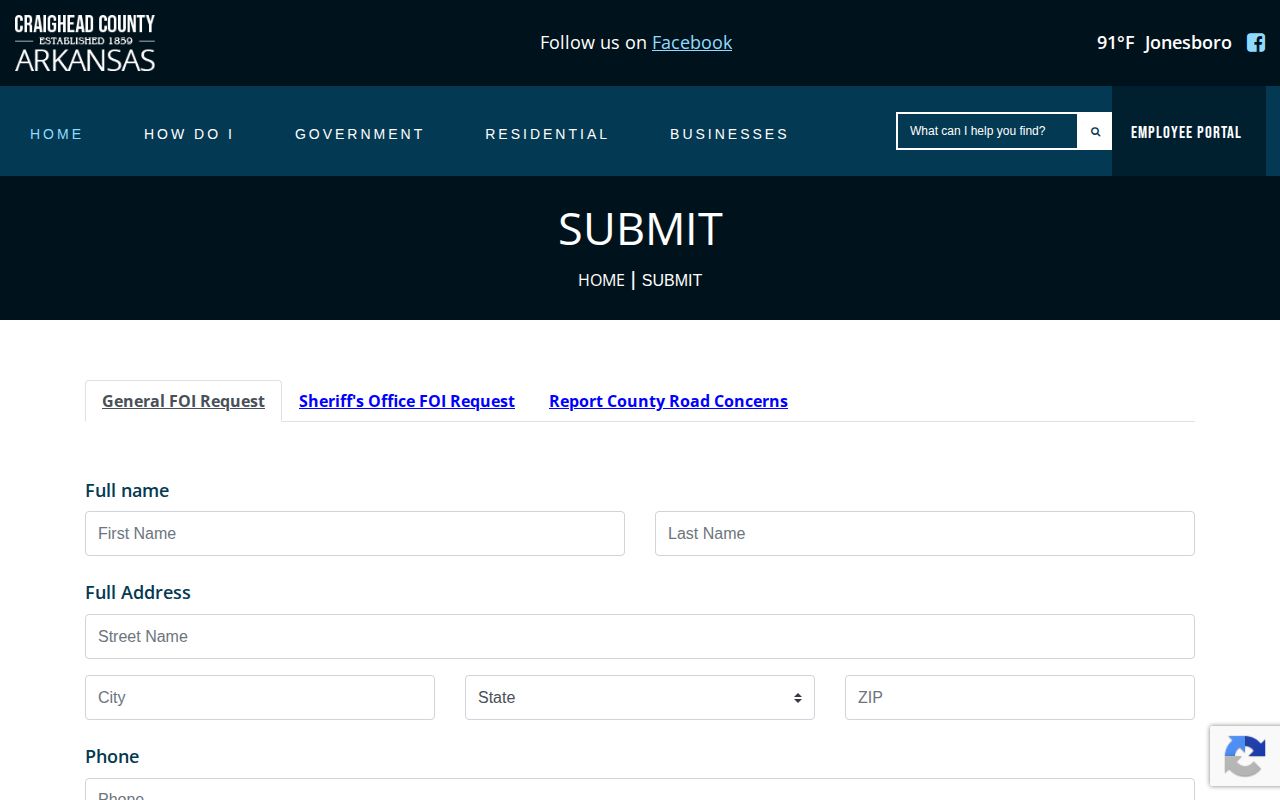Open the BUSINESSES menu
This screenshot has height=800, width=1280.
729,134
